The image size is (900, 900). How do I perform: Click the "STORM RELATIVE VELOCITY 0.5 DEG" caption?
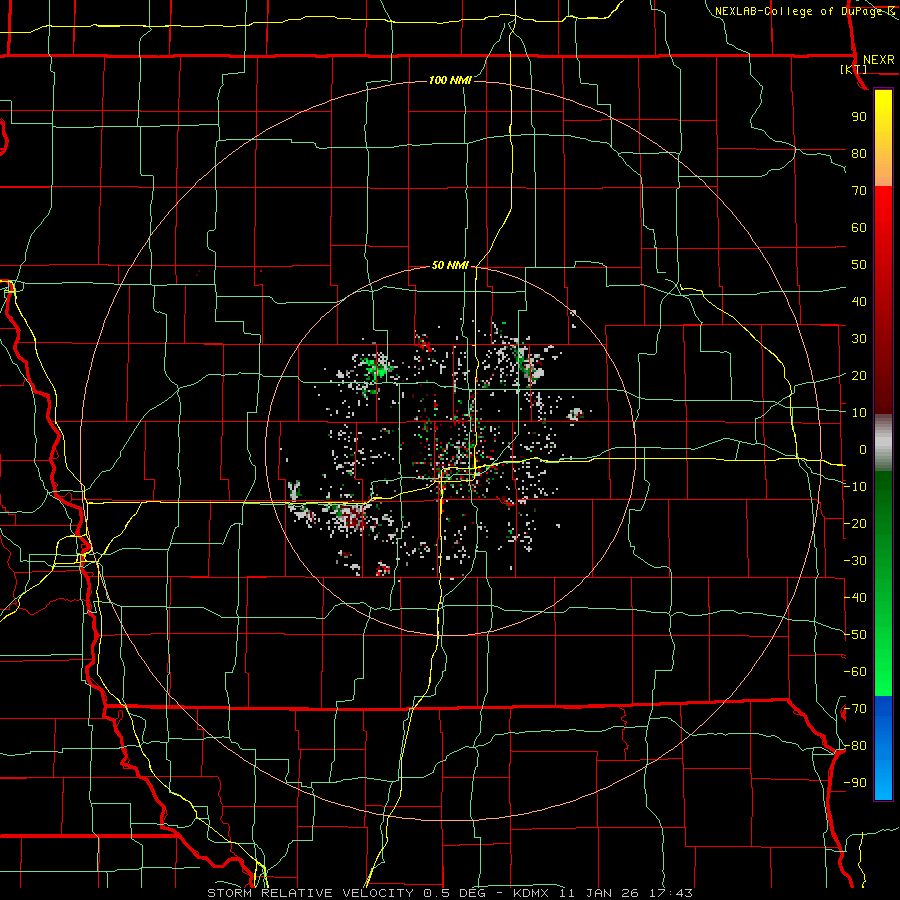pyautogui.click(x=346, y=893)
